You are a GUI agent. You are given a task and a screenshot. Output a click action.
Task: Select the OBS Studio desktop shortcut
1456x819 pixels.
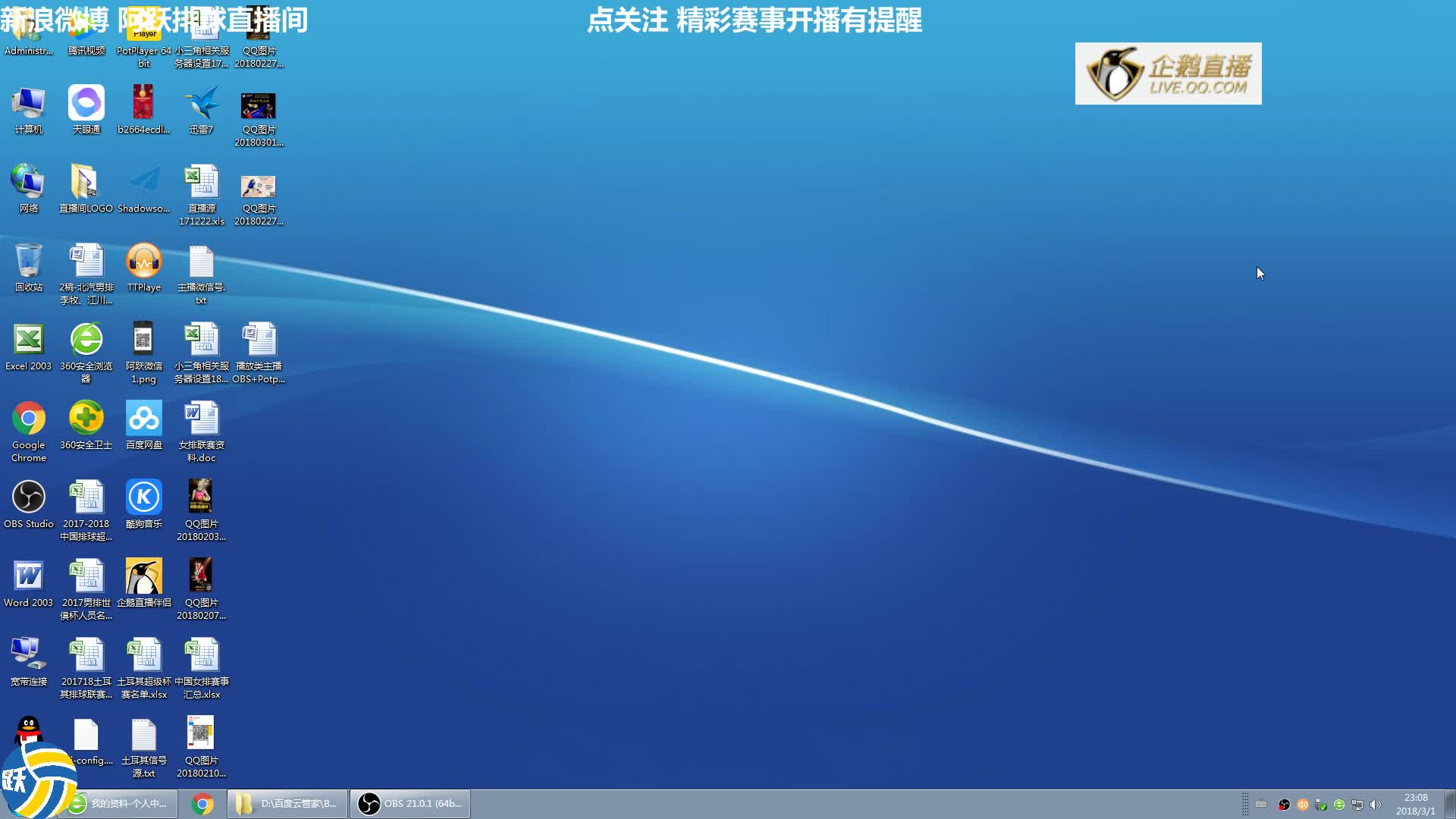click(29, 497)
